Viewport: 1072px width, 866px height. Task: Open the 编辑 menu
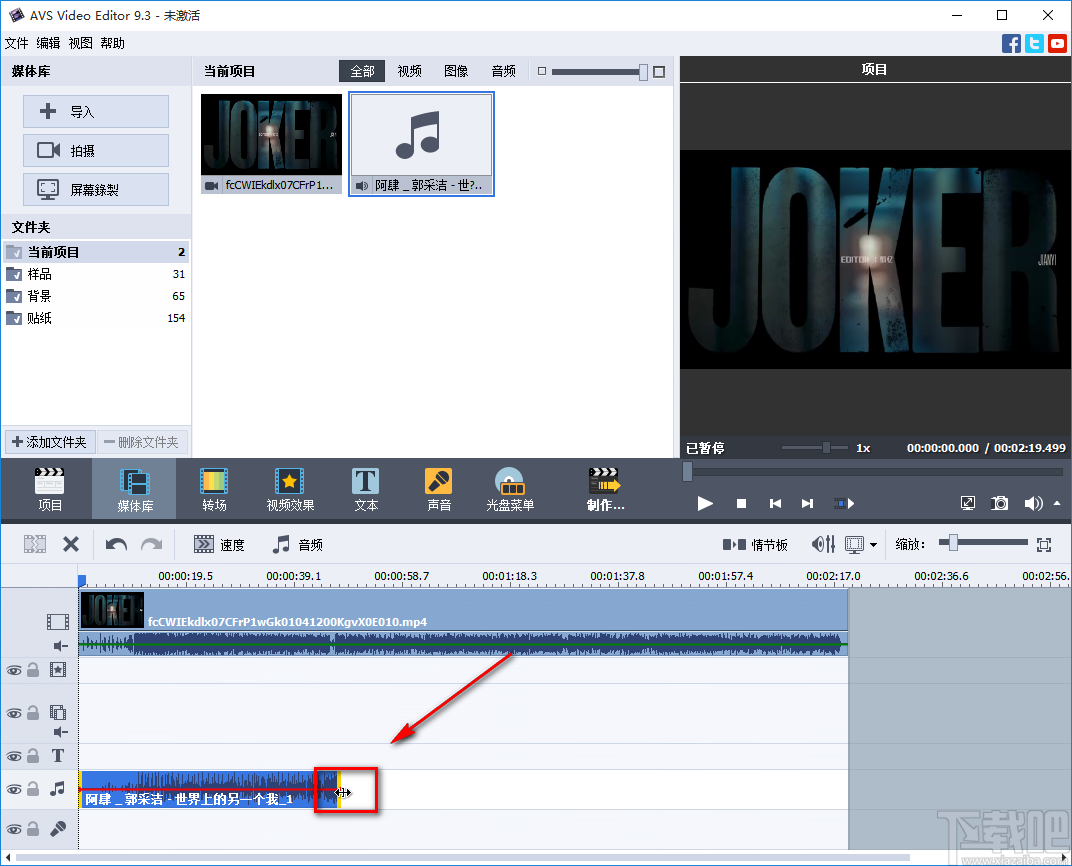pyautogui.click(x=47, y=43)
